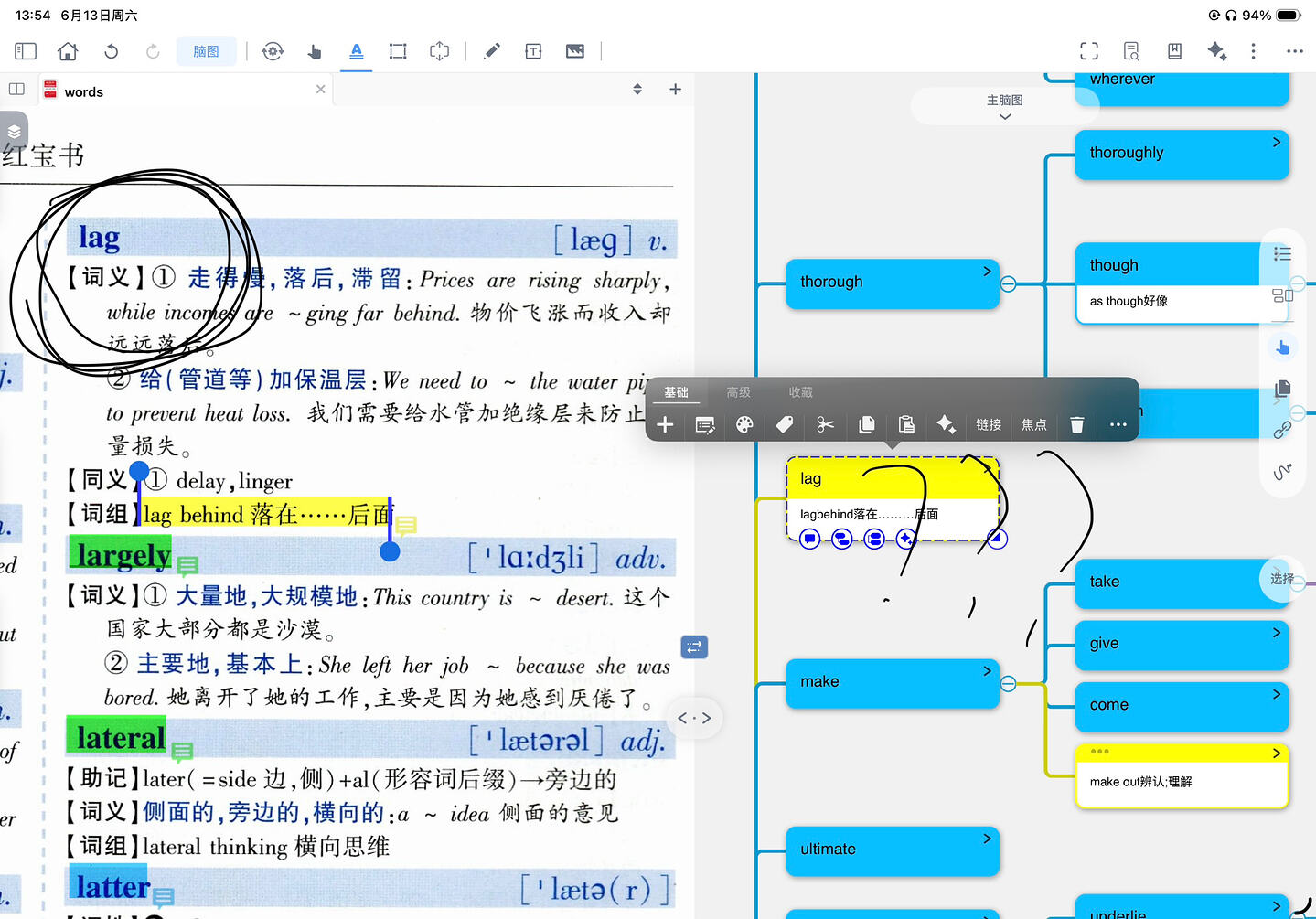Viewport: 1316px width, 919px height.
Task: Click the 焦点 button
Action: click(x=1034, y=424)
